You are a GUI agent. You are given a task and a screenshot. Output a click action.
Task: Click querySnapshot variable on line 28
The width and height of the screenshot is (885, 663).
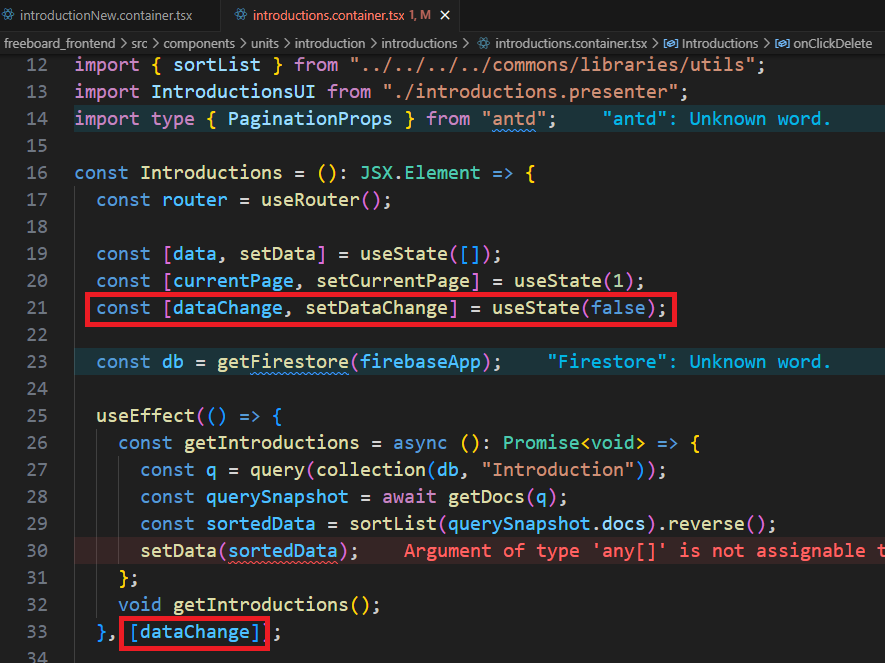click(277, 497)
